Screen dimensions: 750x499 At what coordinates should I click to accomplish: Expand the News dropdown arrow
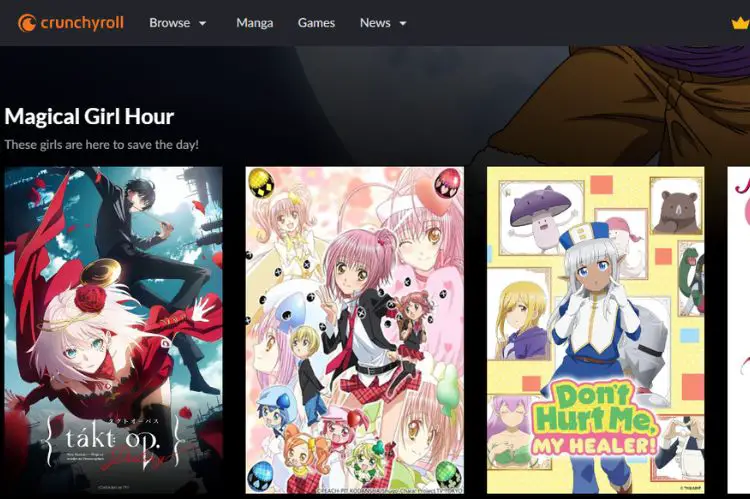pyautogui.click(x=403, y=23)
